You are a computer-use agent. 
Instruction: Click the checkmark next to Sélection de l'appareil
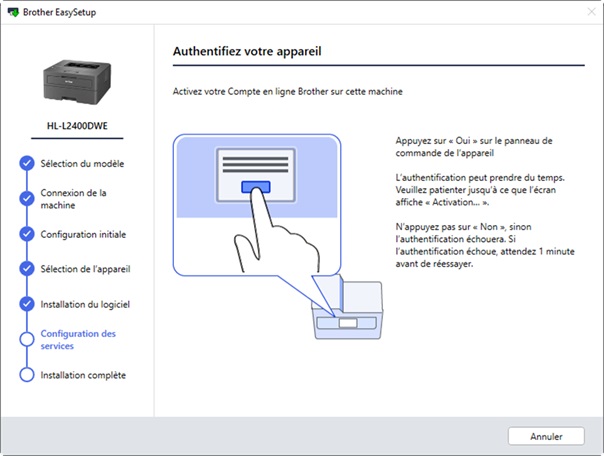27,268
